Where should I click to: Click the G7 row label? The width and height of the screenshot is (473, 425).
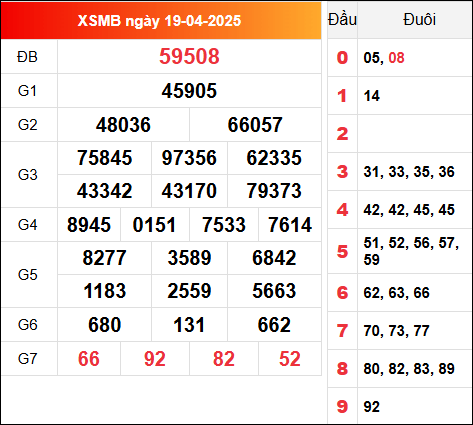click(27, 359)
